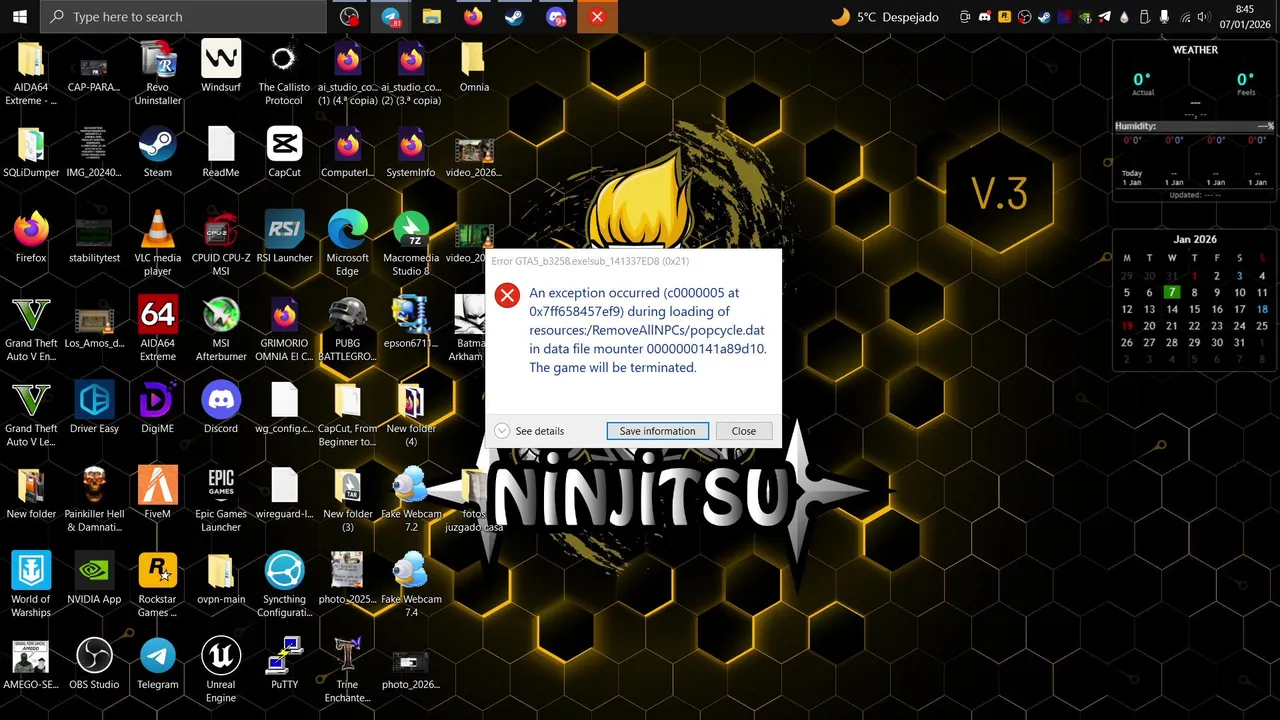Open the Trine Enchanted Edition shortcut
The image size is (1280, 720).
coord(347,670)
